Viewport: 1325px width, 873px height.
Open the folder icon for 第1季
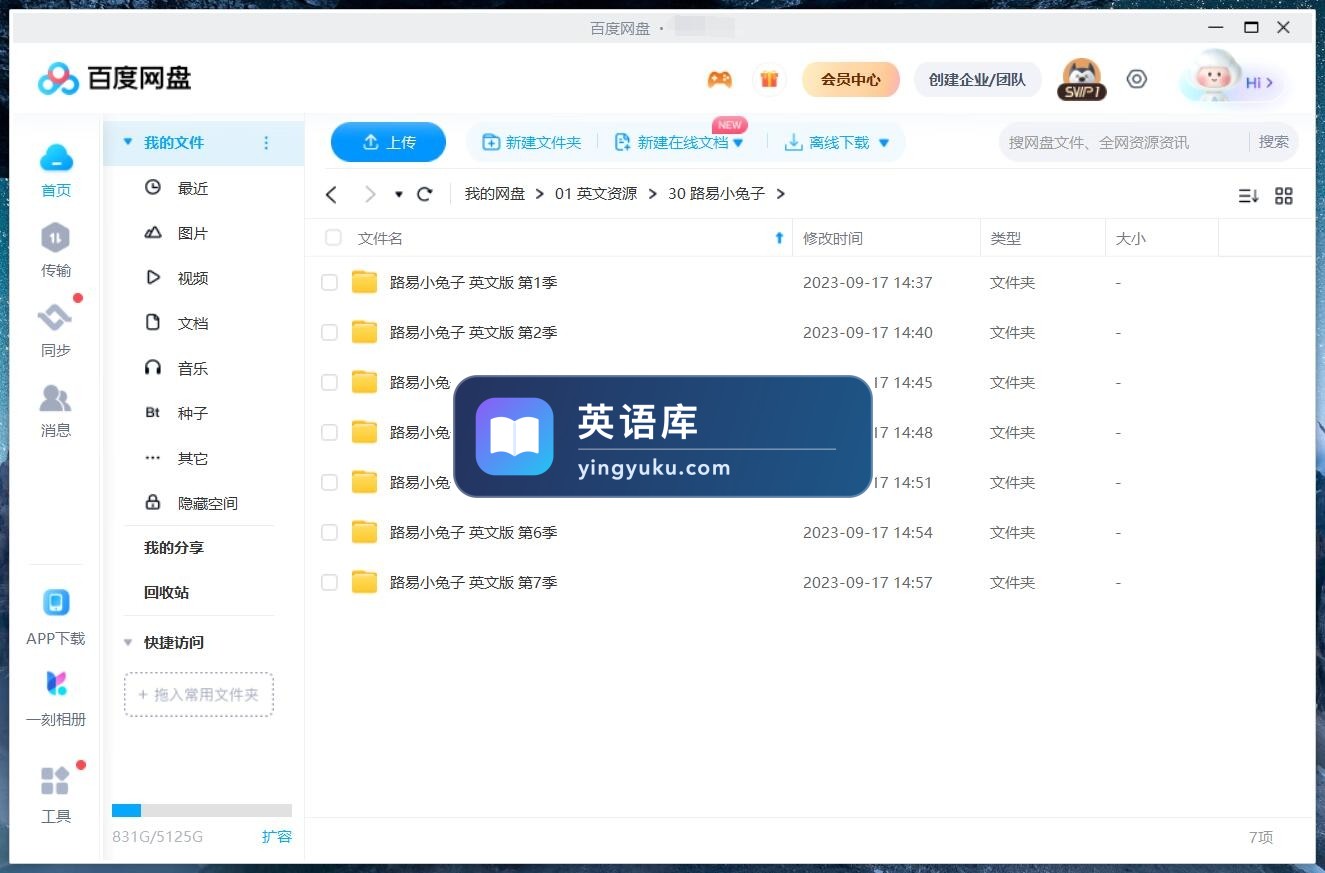coord(365,282)
